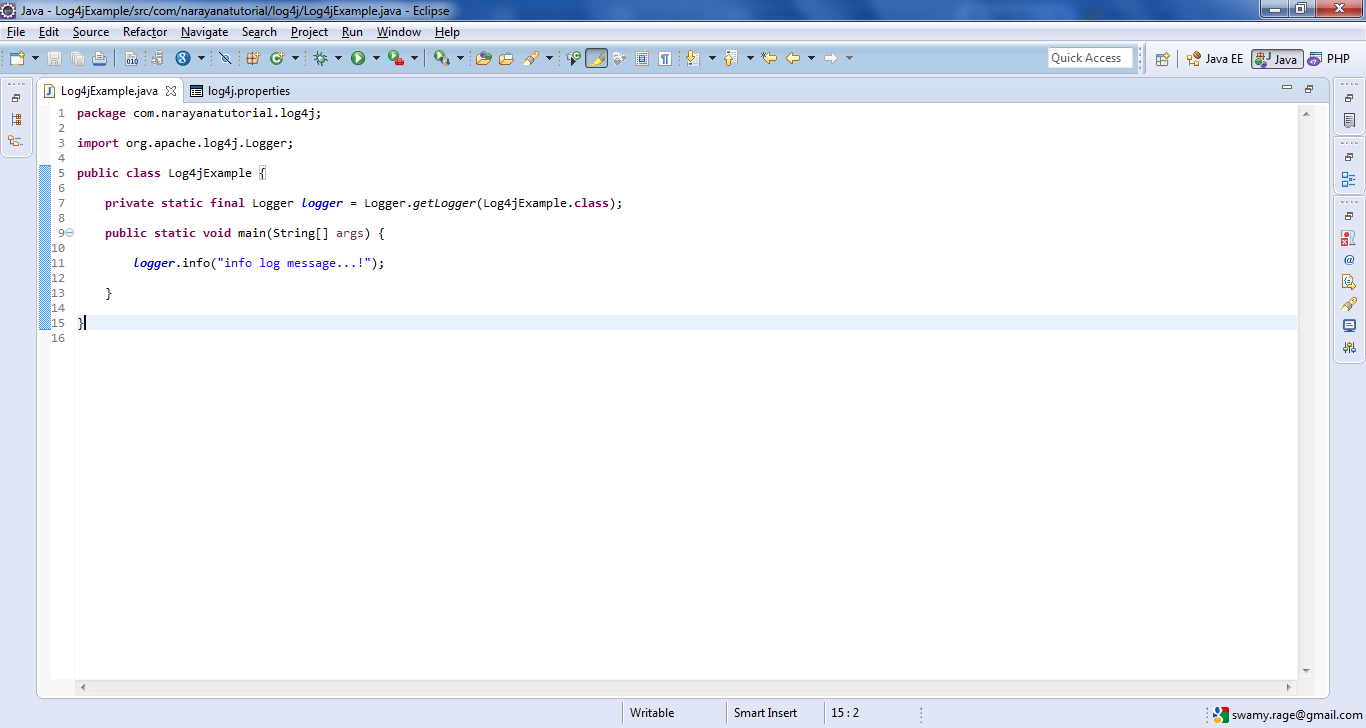This screenshot has width=1366, height=728.
Task: Open the Next Annotation dropdown arrow
Action: pos(712,58)
